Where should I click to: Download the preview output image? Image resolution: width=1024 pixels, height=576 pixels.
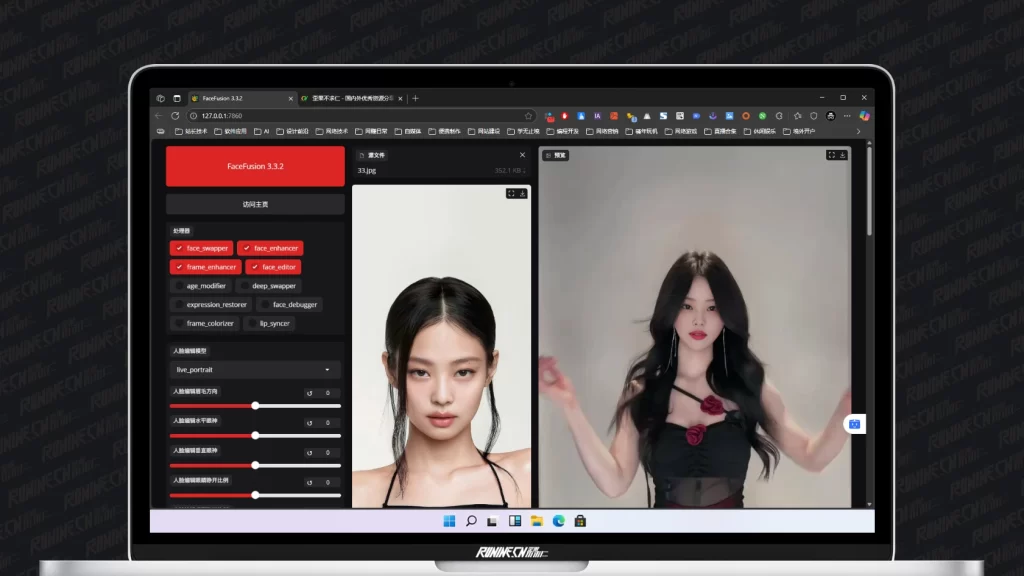point(843,155)
